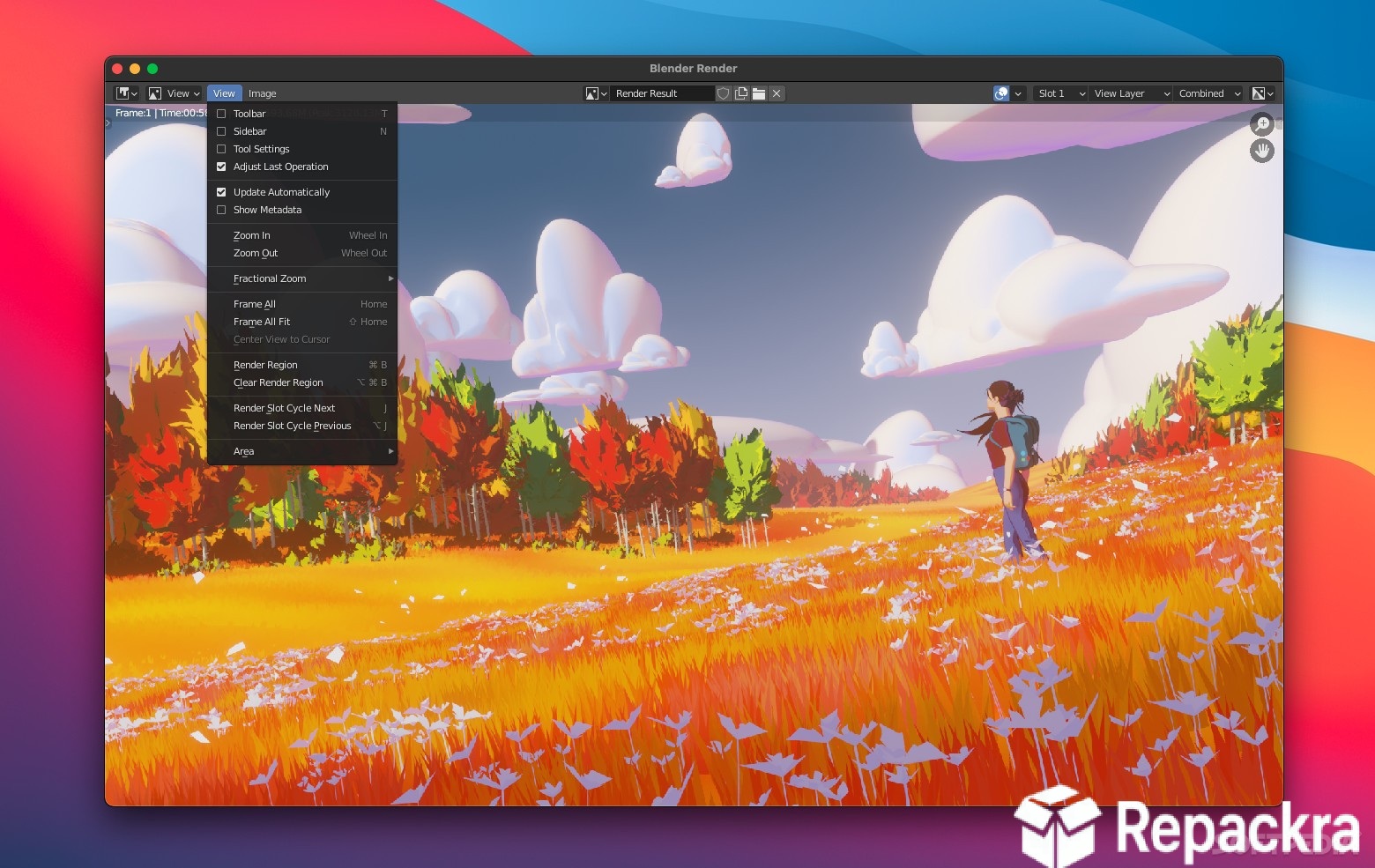Choose Zoom In from View menu
Viewport: 1375px width, 868px height.
[x=302, y=235]
